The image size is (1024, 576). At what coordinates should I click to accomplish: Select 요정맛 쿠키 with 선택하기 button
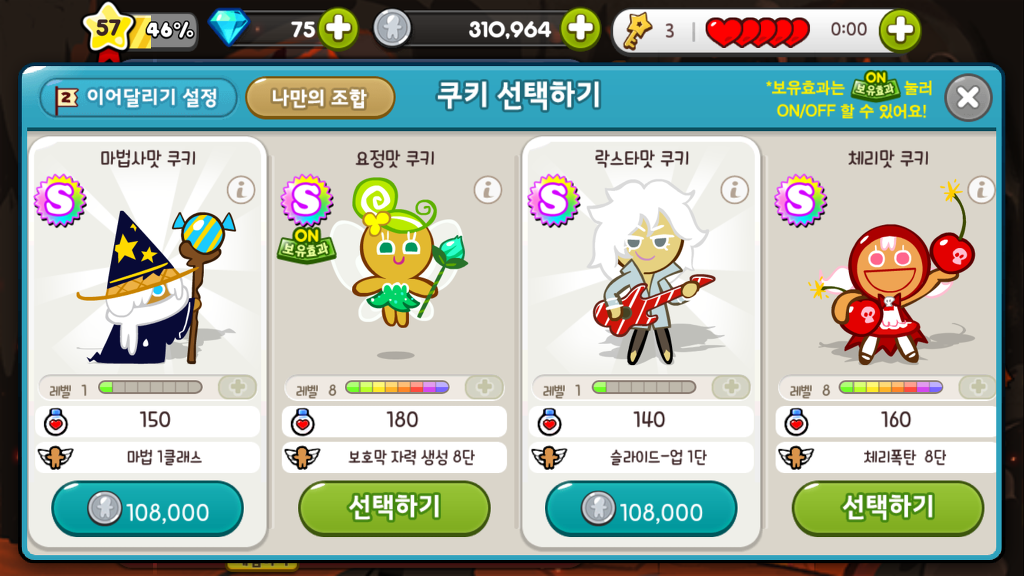394,508
